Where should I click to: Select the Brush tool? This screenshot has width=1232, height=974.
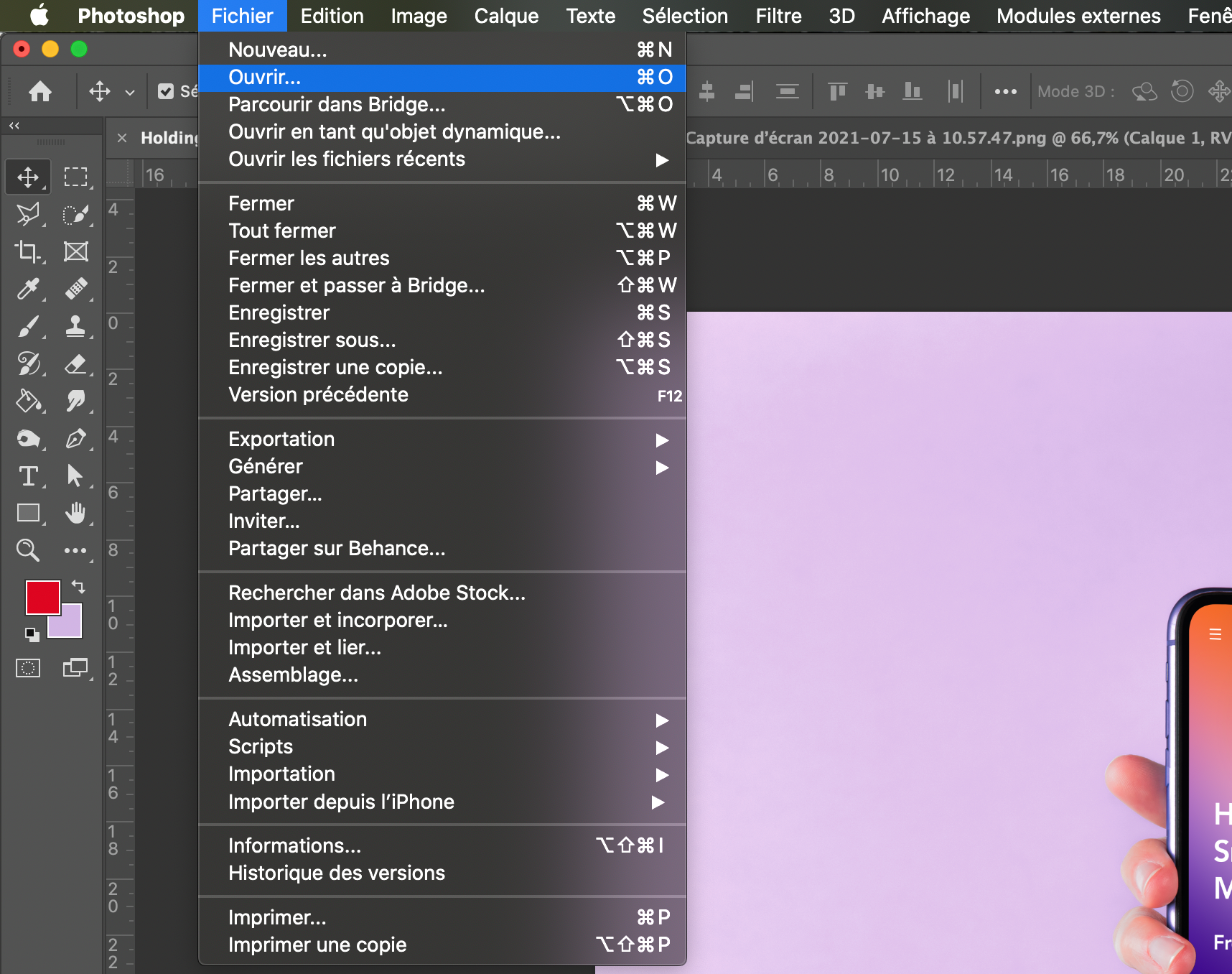(28, 327)
